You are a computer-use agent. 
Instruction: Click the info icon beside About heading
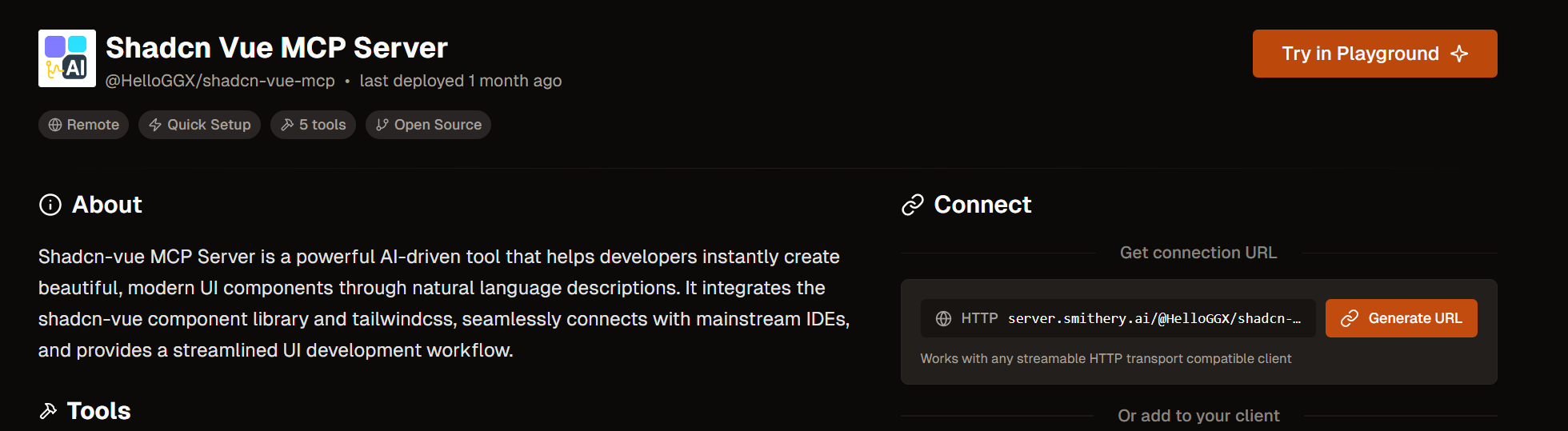tap(50, 206)
